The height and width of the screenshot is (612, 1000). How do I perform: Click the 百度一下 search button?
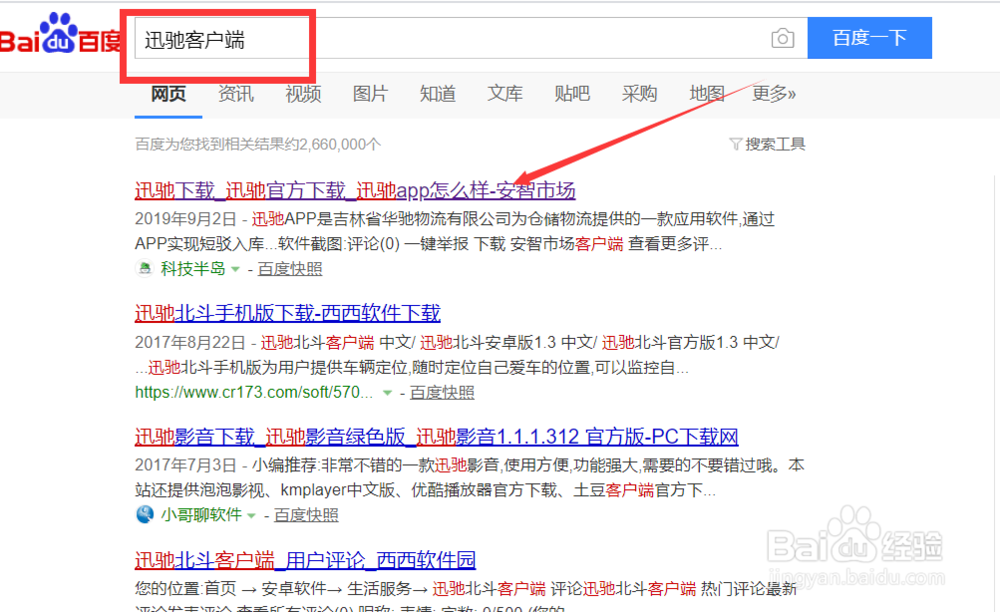(x=869, y=38)
